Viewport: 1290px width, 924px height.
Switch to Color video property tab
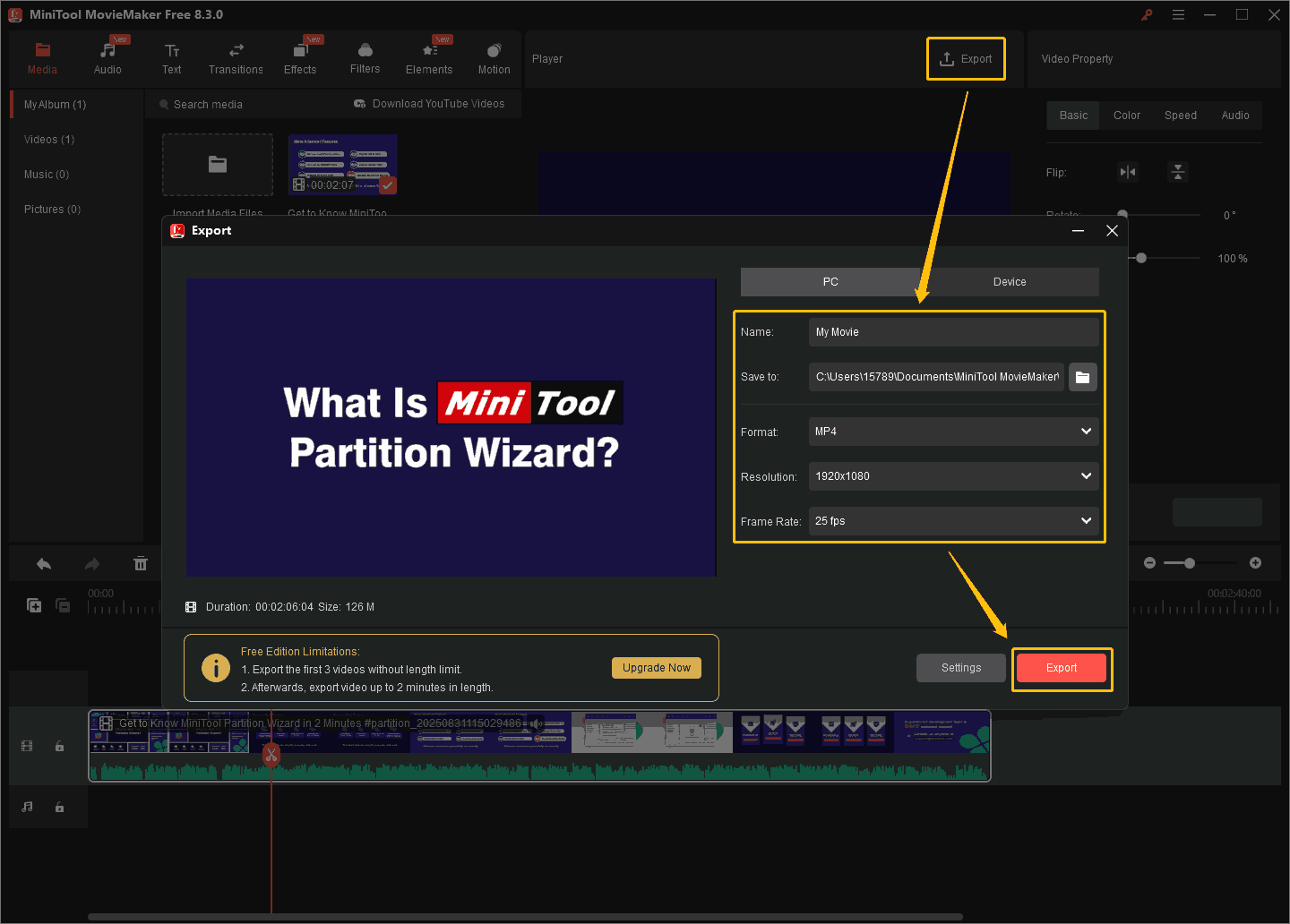[x=1127, y=115]
